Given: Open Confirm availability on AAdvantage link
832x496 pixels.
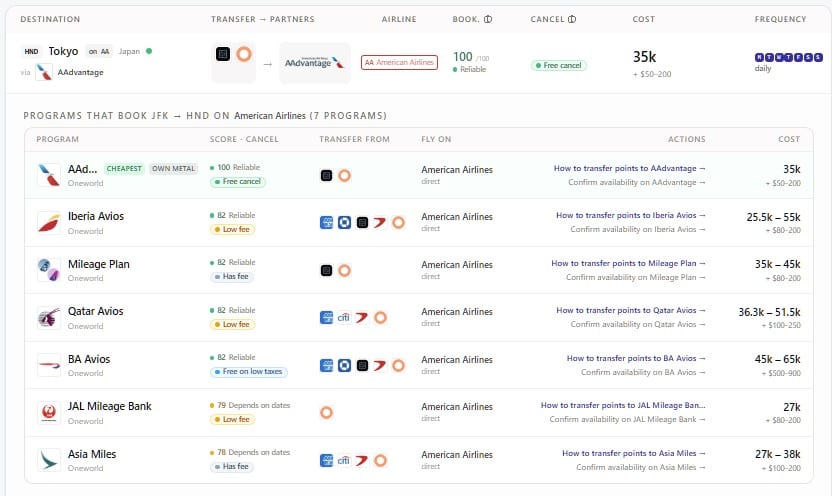Looking at the screenshot, I should (x=637, y=182).
